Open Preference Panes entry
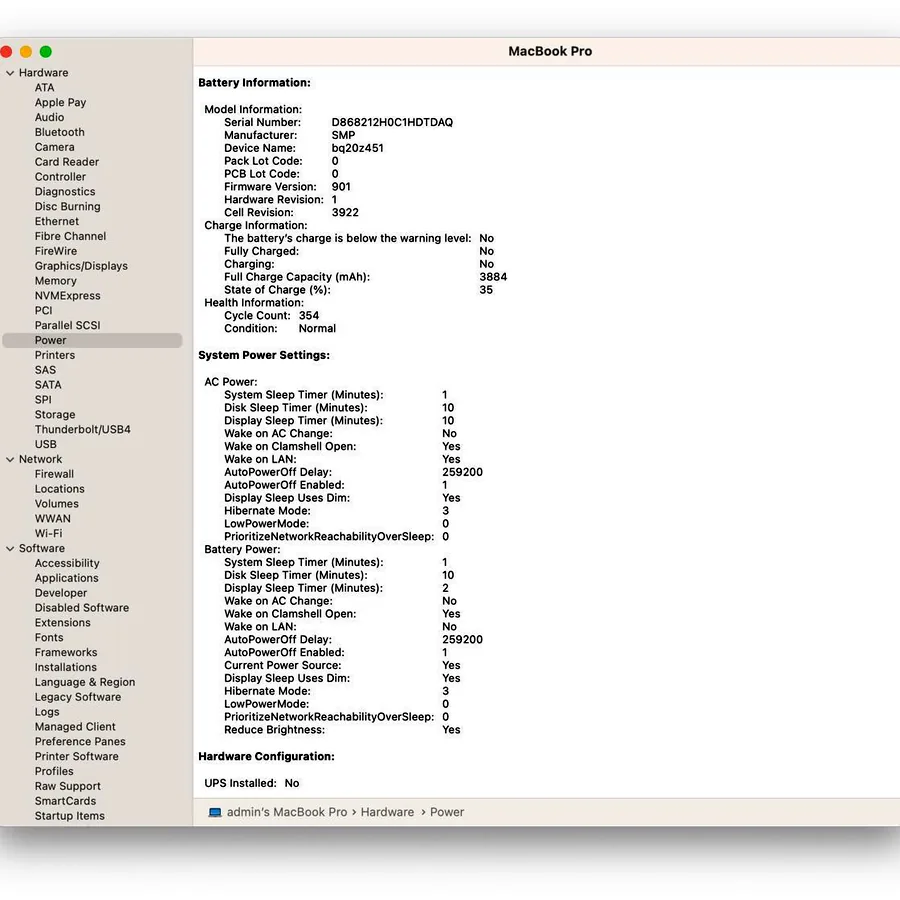The image size is (900, 900). [x=80, y=742]
